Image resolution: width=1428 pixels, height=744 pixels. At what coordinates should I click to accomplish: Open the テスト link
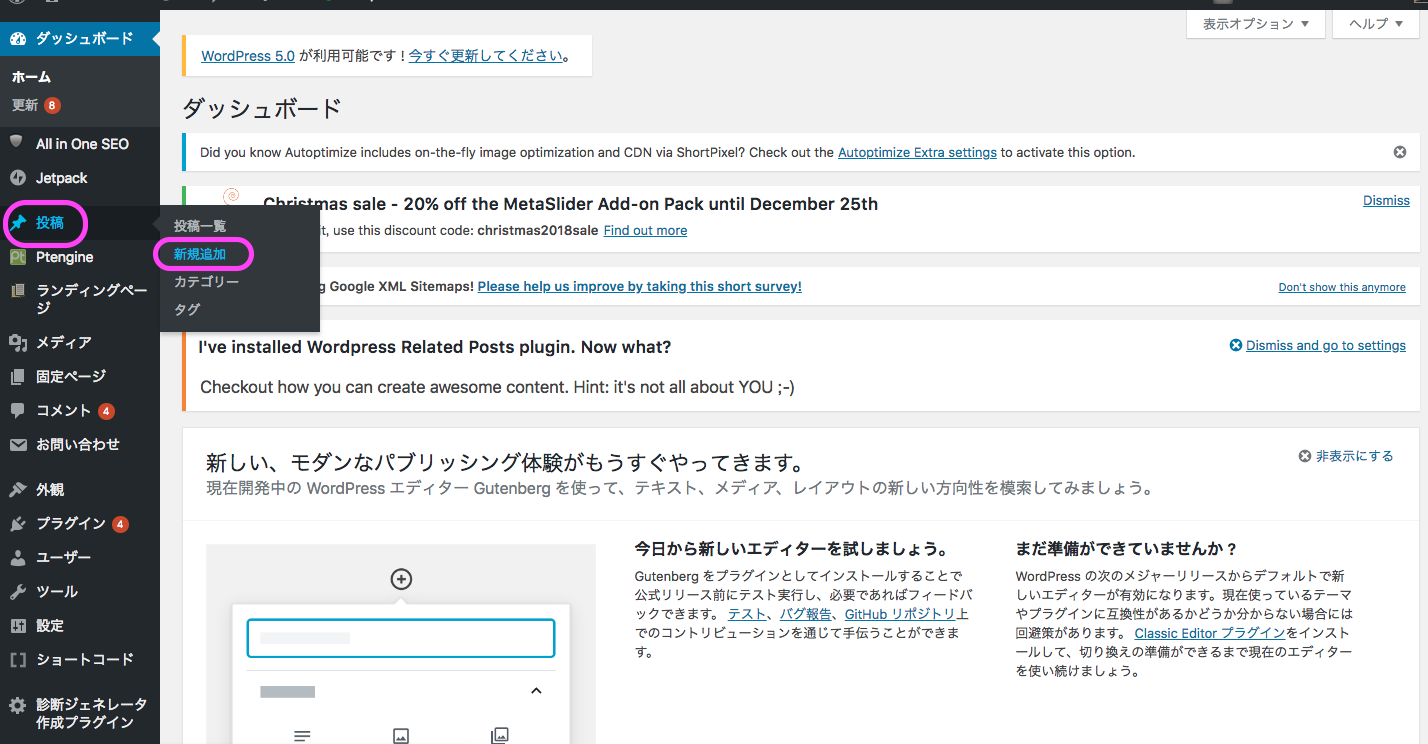tap(748, 614)
